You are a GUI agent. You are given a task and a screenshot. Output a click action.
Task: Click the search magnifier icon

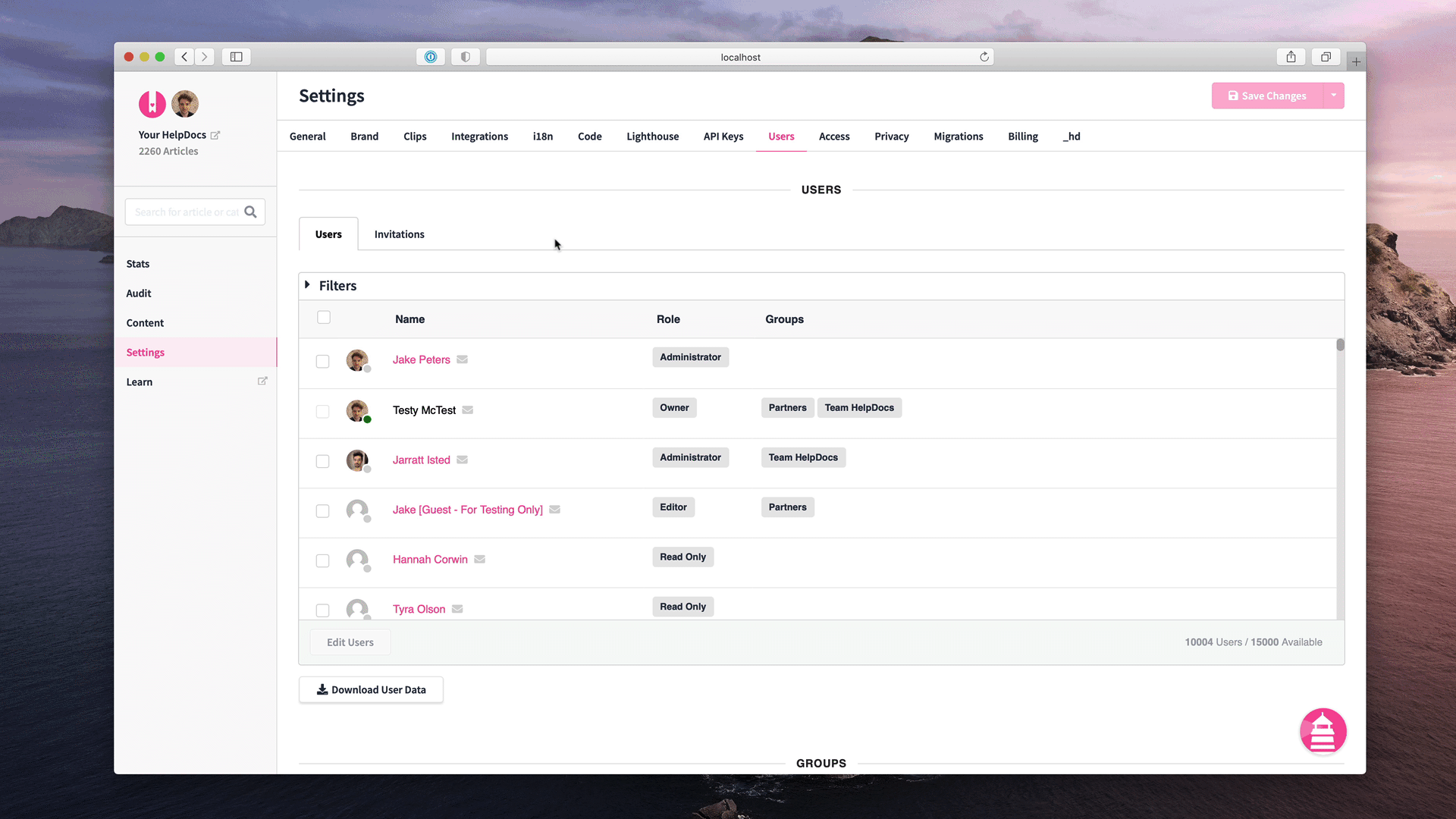[x=250, y=212]
